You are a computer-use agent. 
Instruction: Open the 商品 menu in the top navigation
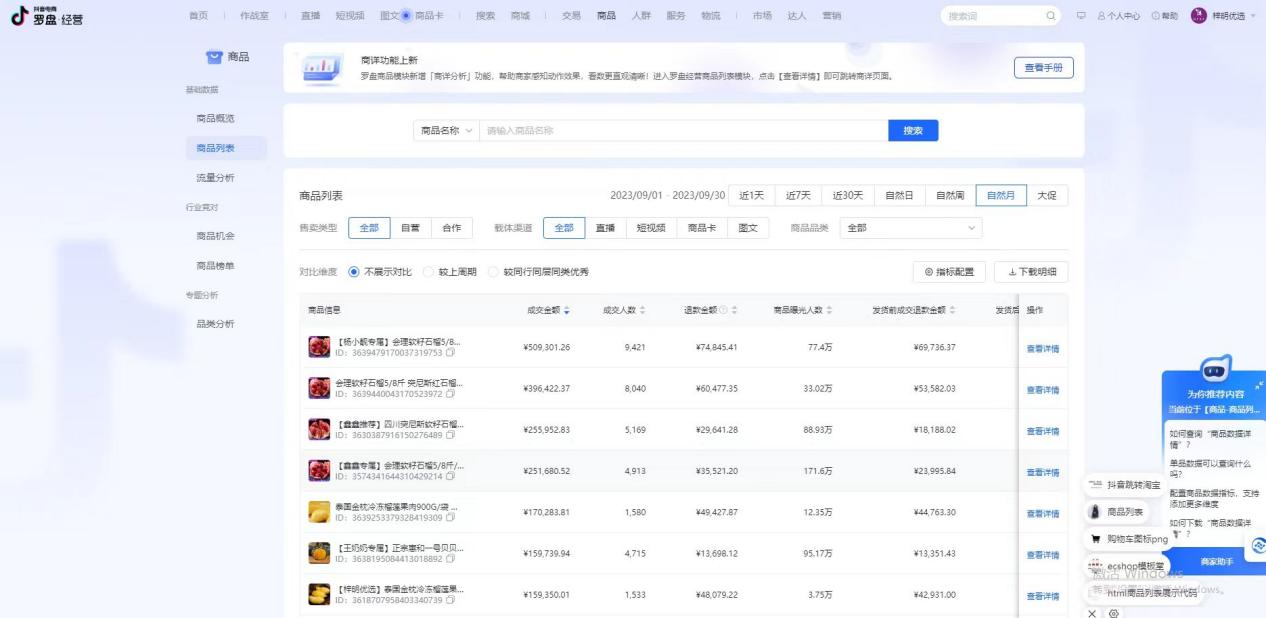pyautogui.click(x=605, y=14)
